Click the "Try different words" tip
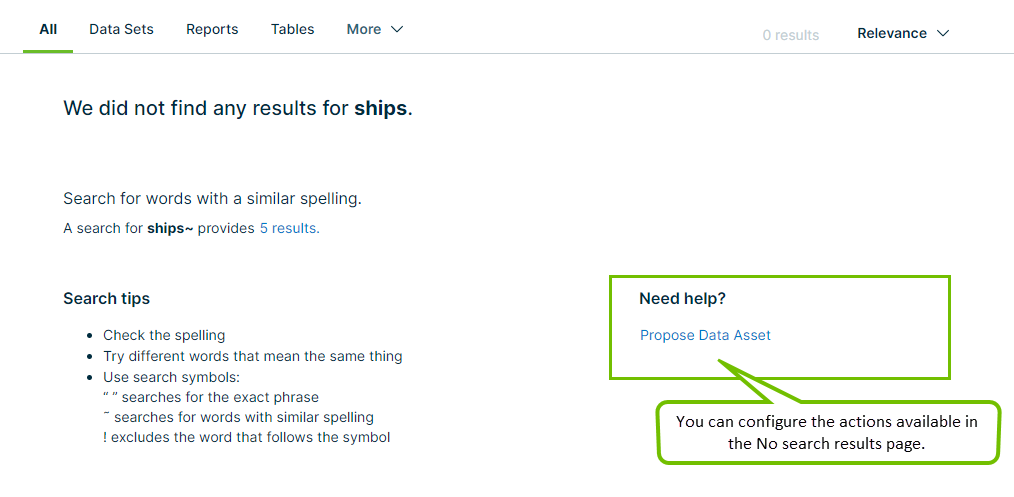1014x497 pixels. click(x=252, y=356)
